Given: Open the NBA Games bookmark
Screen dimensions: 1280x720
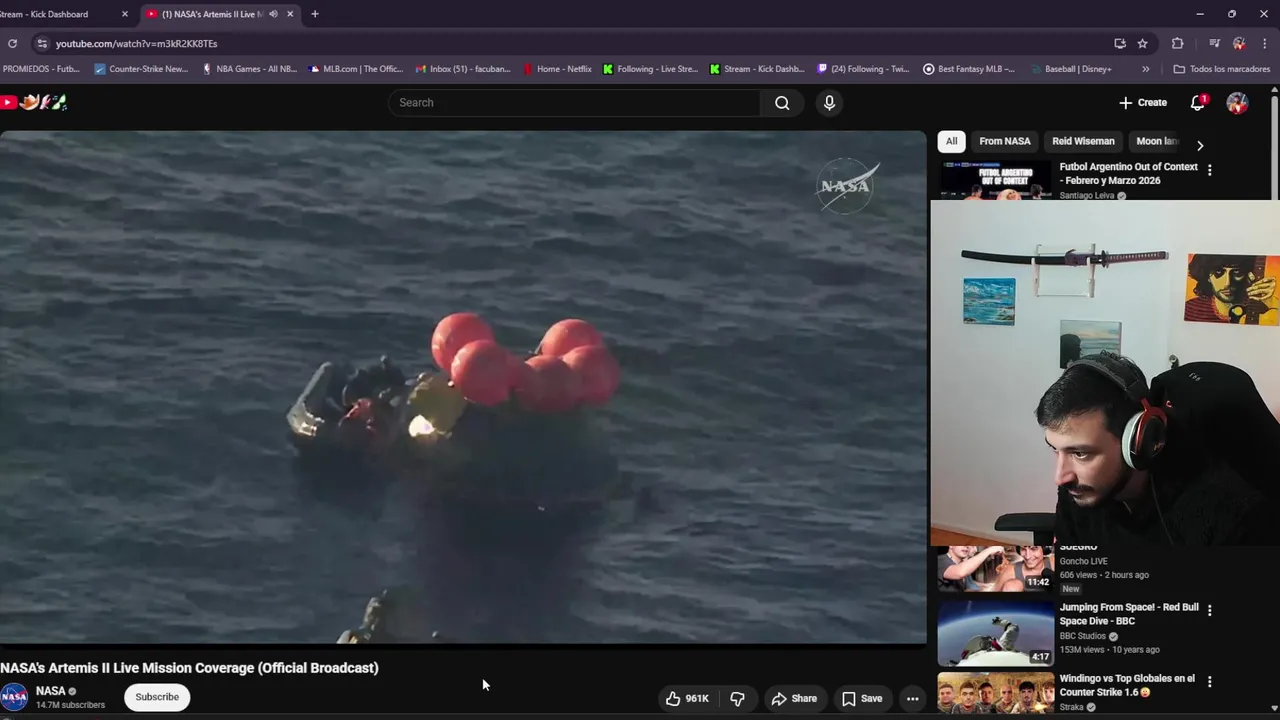Looking at the screenshot, I should tap(249, 69).
